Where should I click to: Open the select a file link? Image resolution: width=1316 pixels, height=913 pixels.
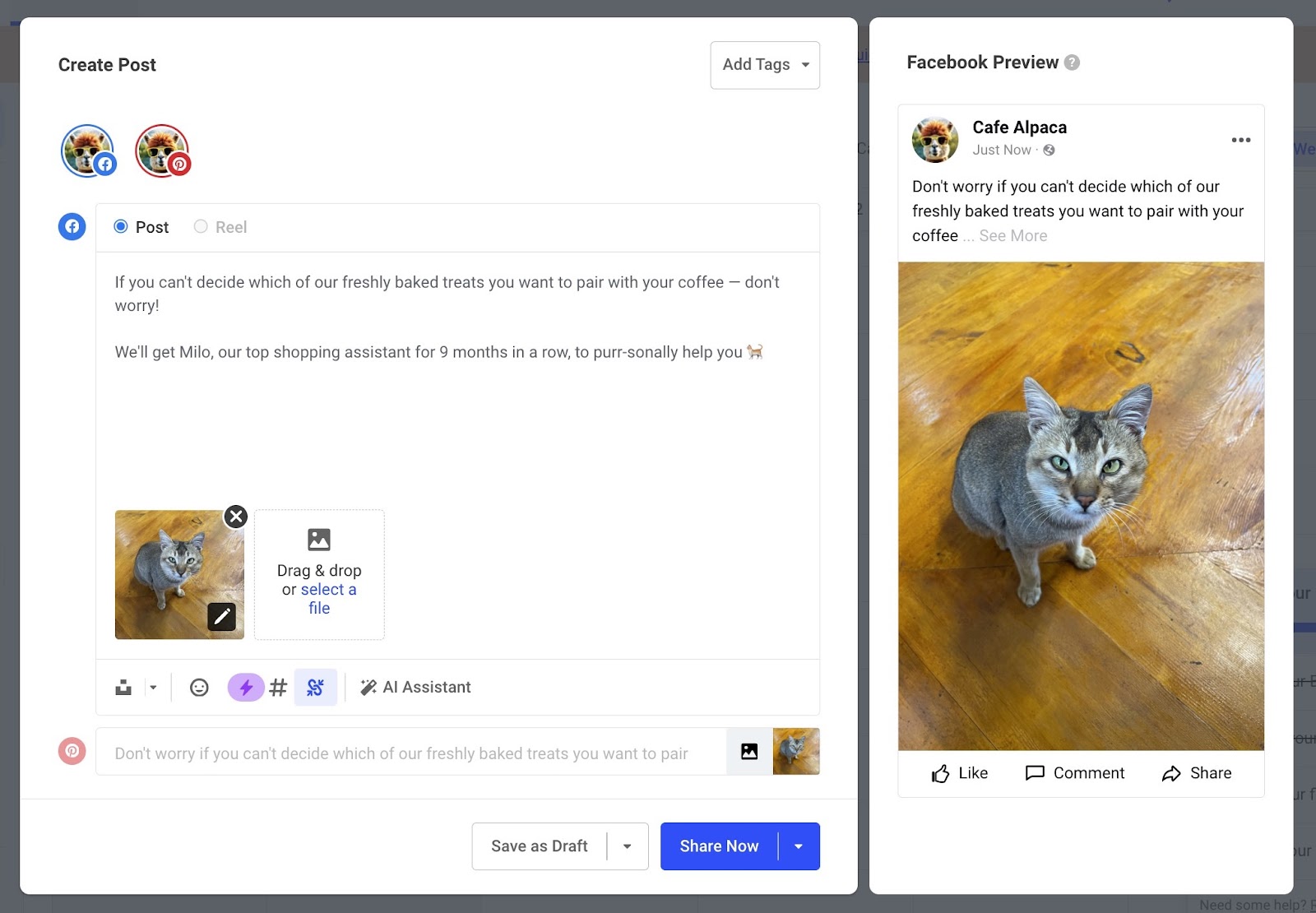(328, 589)
